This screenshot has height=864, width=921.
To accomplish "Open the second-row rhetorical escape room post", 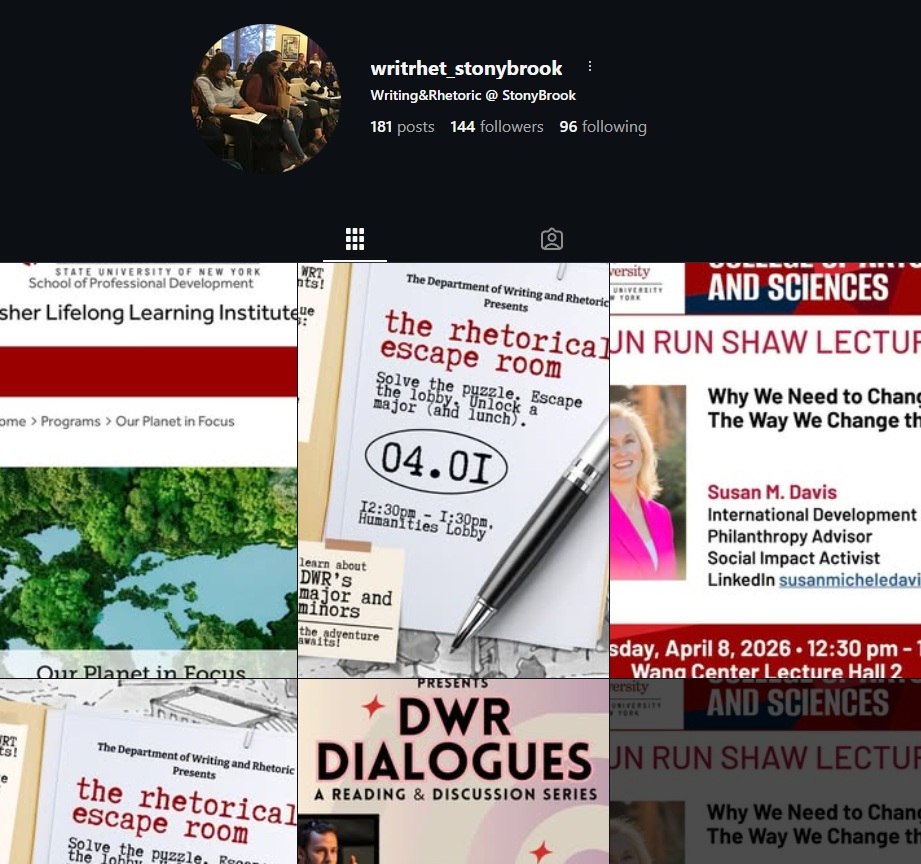I will click(148, 772).
